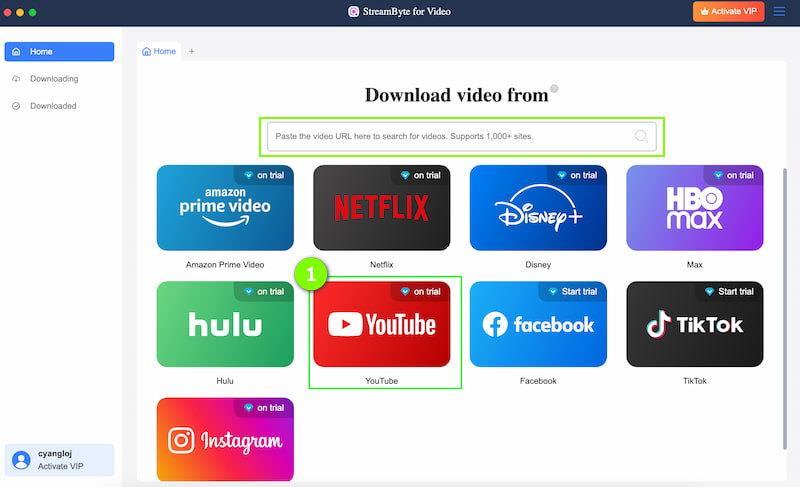The image size is (800, 487).
Task: Click the Home house icon in sidebar
Action: (16, 52)
